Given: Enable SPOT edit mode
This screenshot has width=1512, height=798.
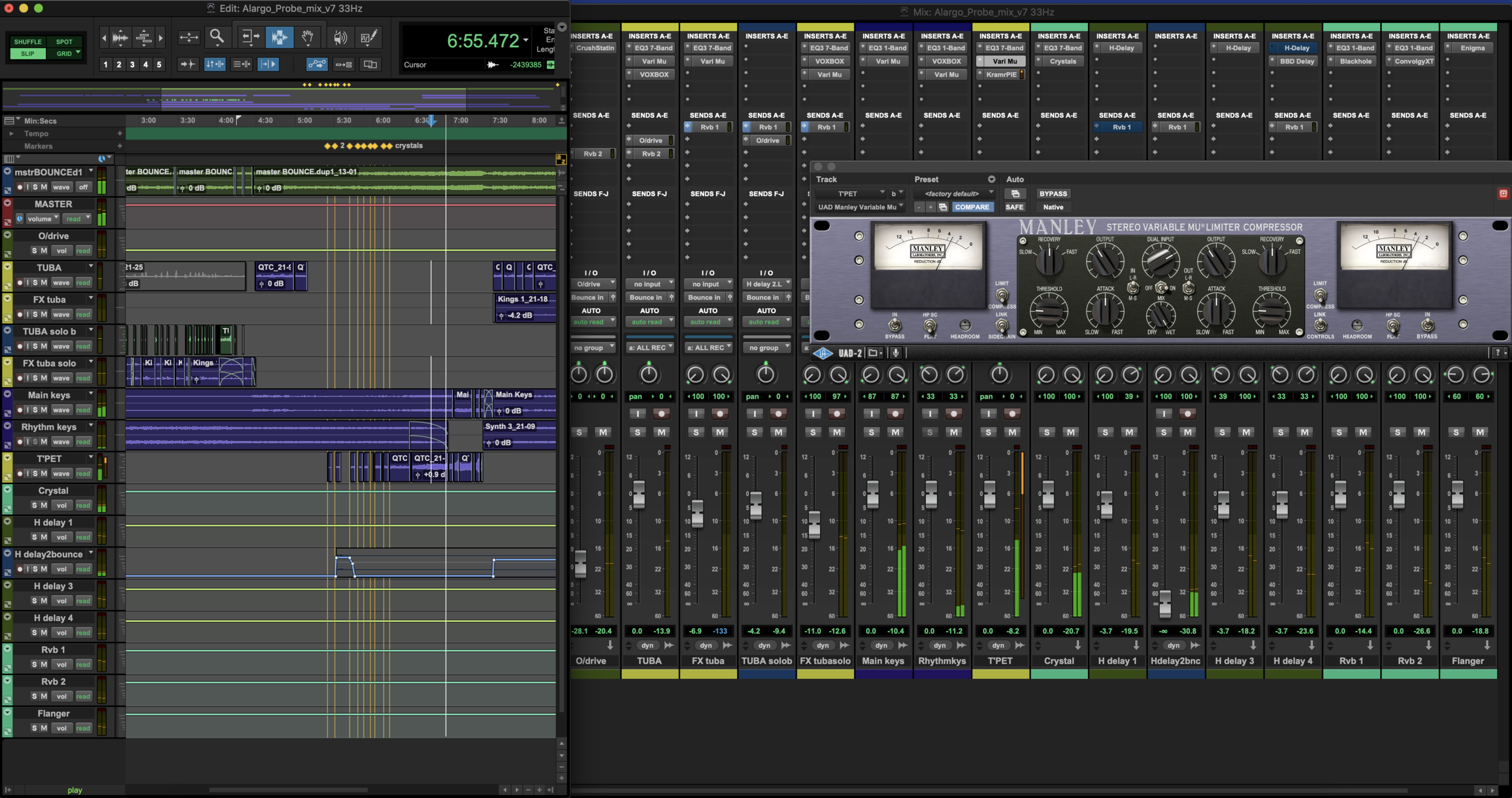Looking at the screenshot, I should (x=64, y=42).
